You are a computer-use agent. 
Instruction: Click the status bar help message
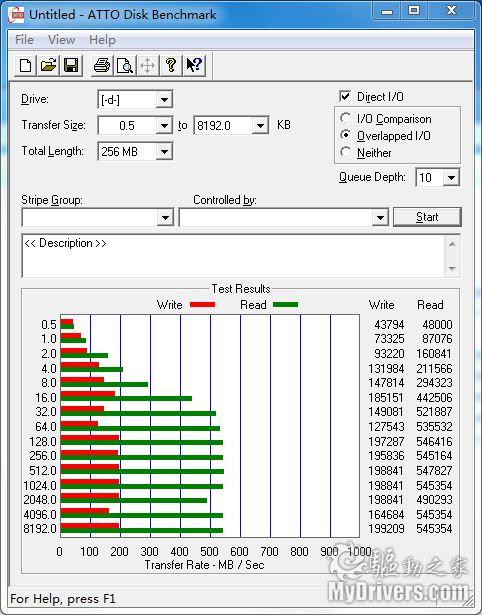click(x=63, y=599)
